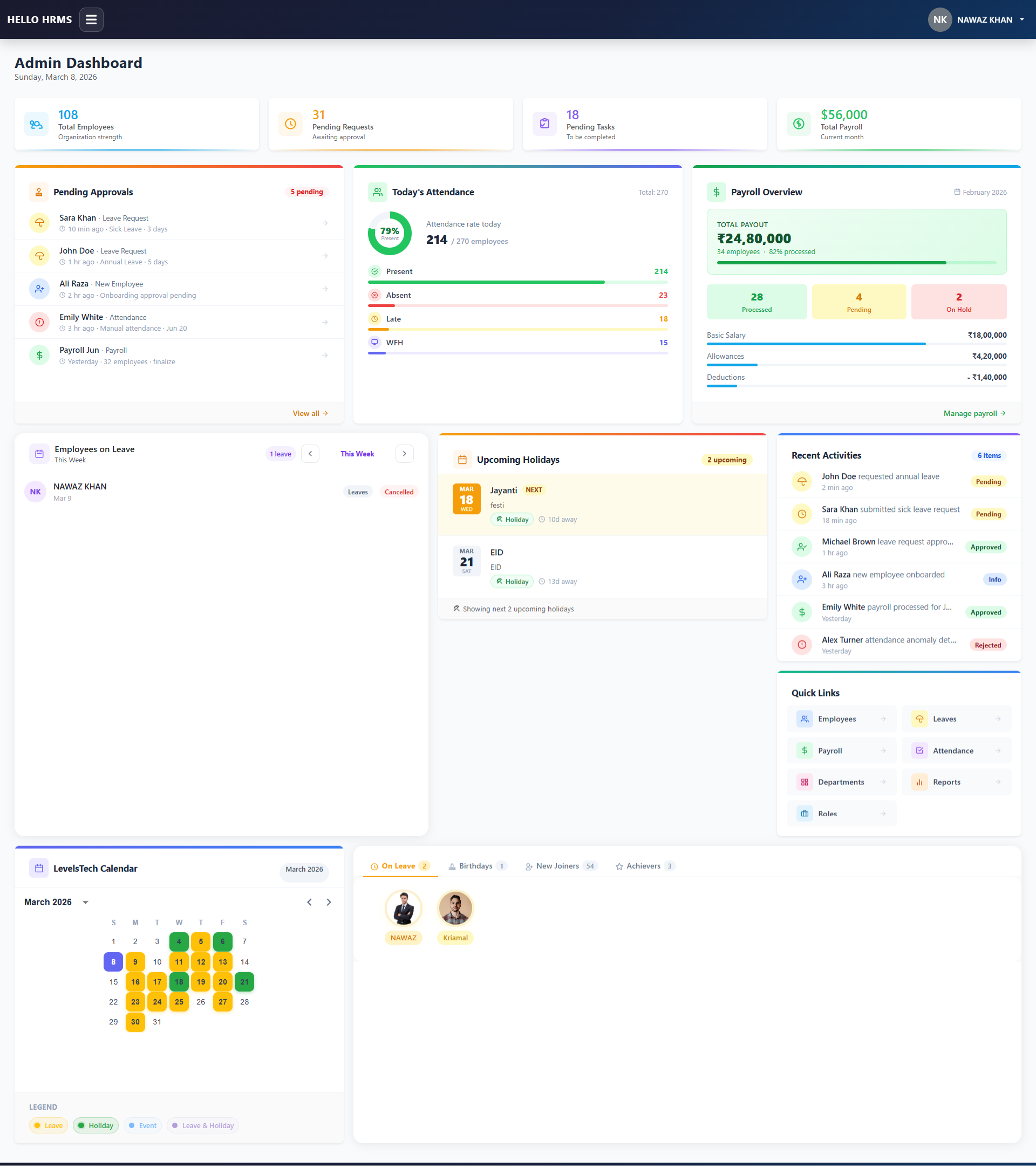Screen dimensions: 1036x1168
Task: Open the hamburger menu button
Action: [x=91, y=19]
